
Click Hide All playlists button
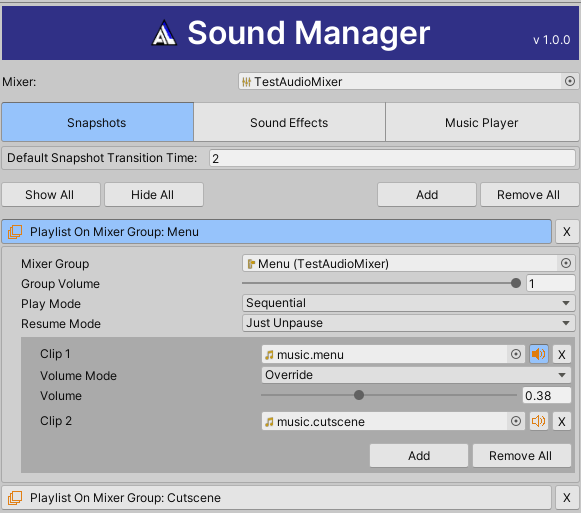click(x=154, y=195)
